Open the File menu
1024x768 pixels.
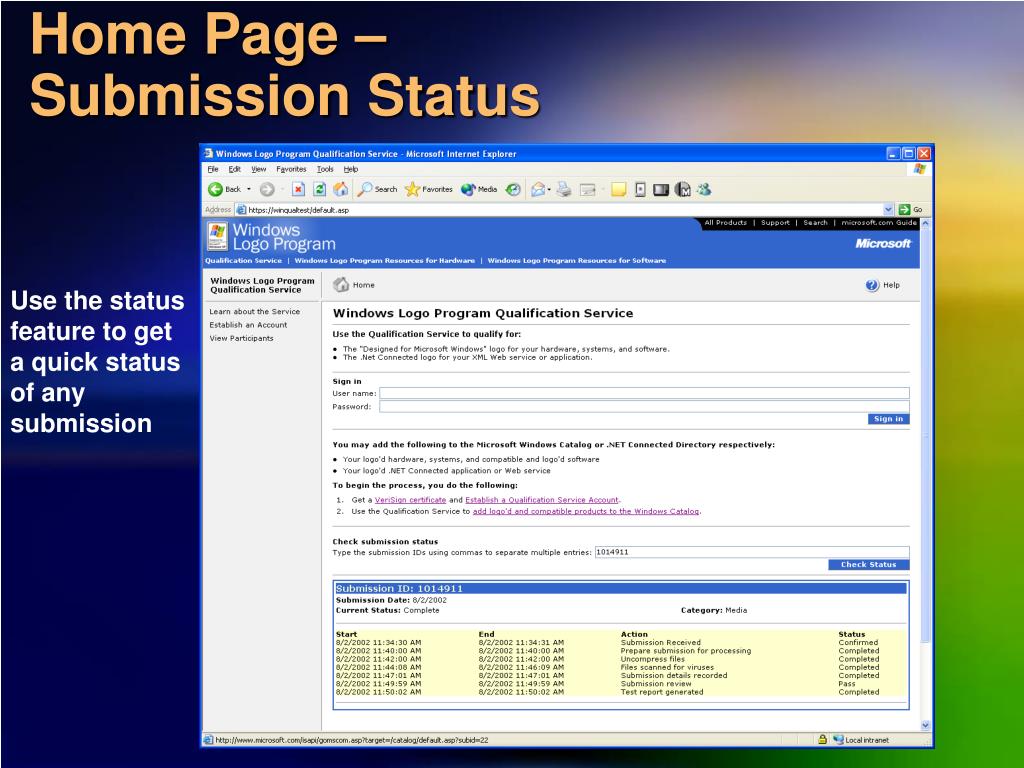click(x=213, y=169)
